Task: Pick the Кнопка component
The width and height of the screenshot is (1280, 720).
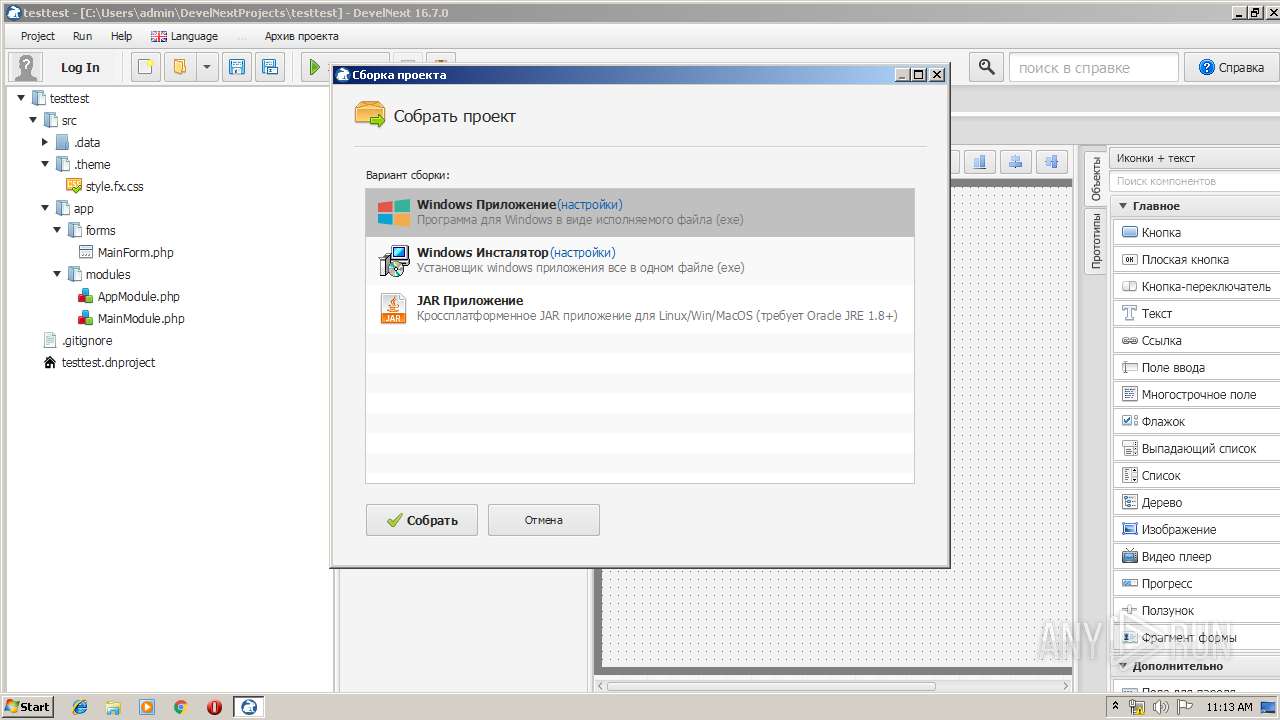Action: (1197, 232)
